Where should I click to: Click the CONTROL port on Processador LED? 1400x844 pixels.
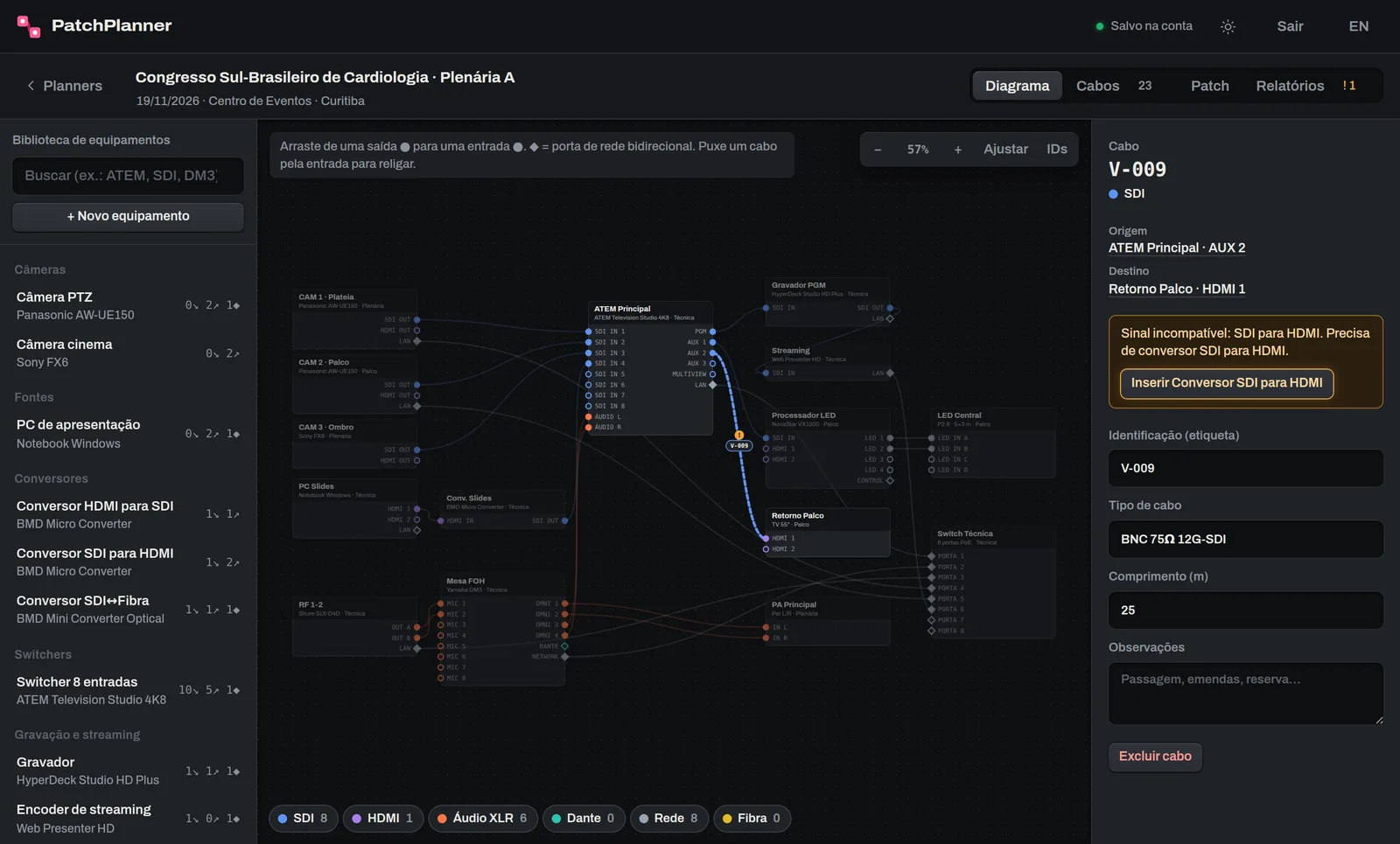point(890,481)
